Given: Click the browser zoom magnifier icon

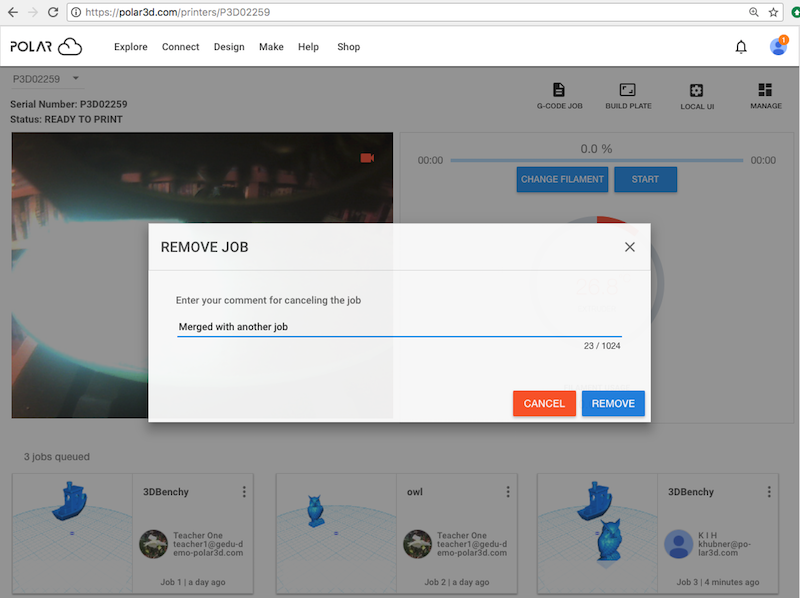Looking at the screenshot, I should [754, 12].
